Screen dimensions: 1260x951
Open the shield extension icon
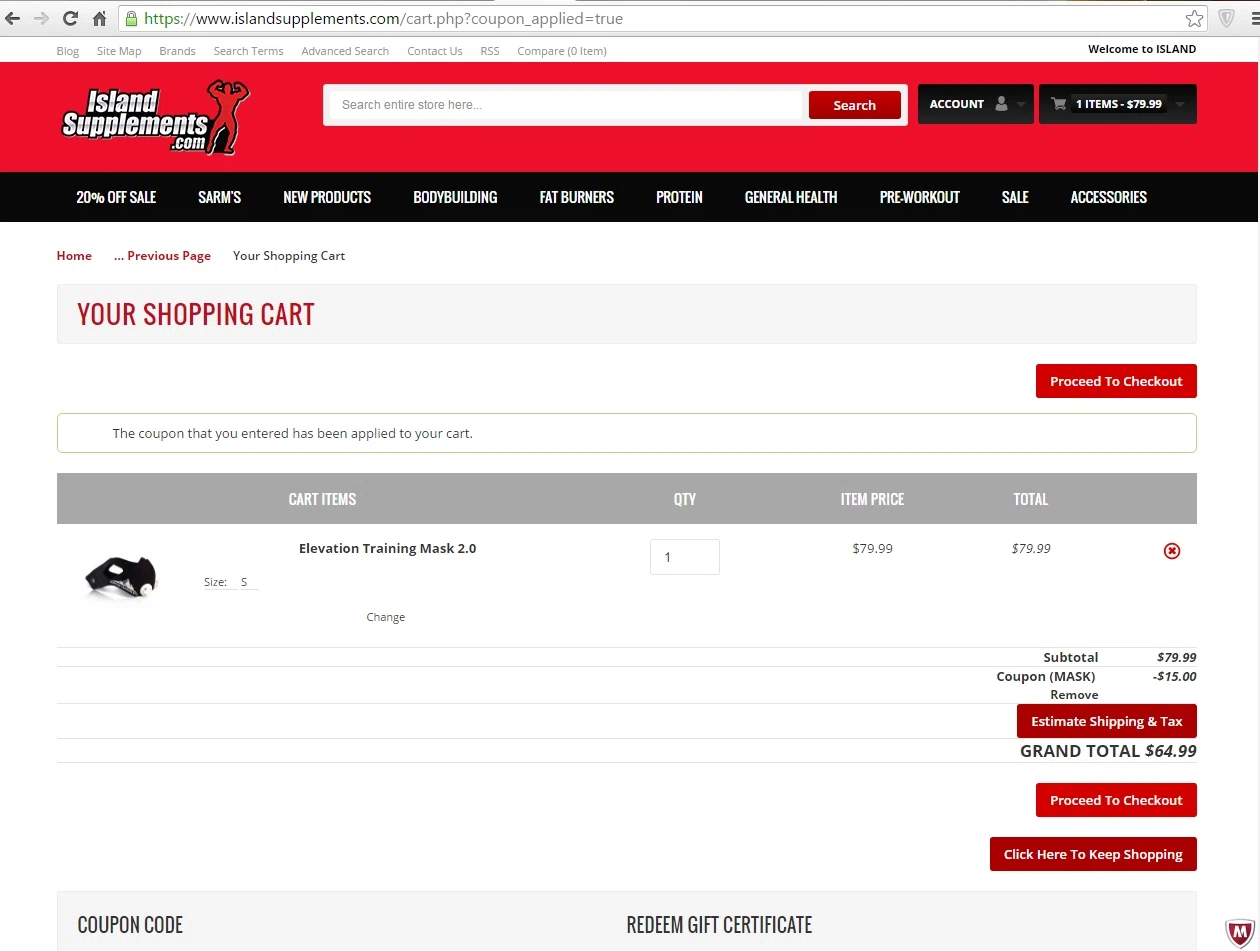pyautogui.click(x=1226, y=19)
